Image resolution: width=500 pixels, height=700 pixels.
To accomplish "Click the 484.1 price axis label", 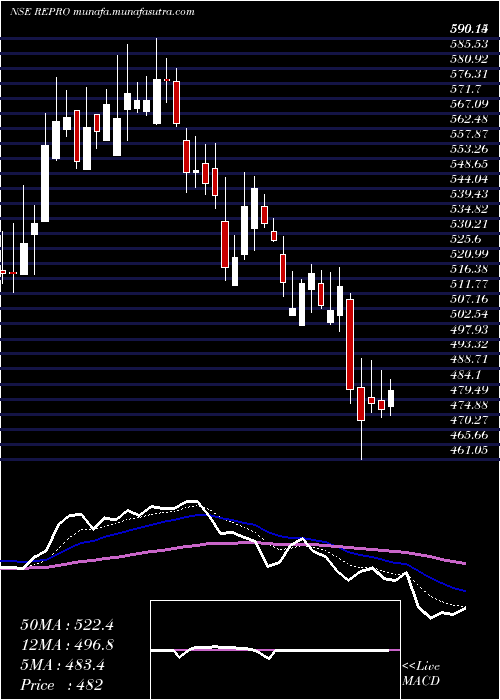I will [x=464, y=374].
